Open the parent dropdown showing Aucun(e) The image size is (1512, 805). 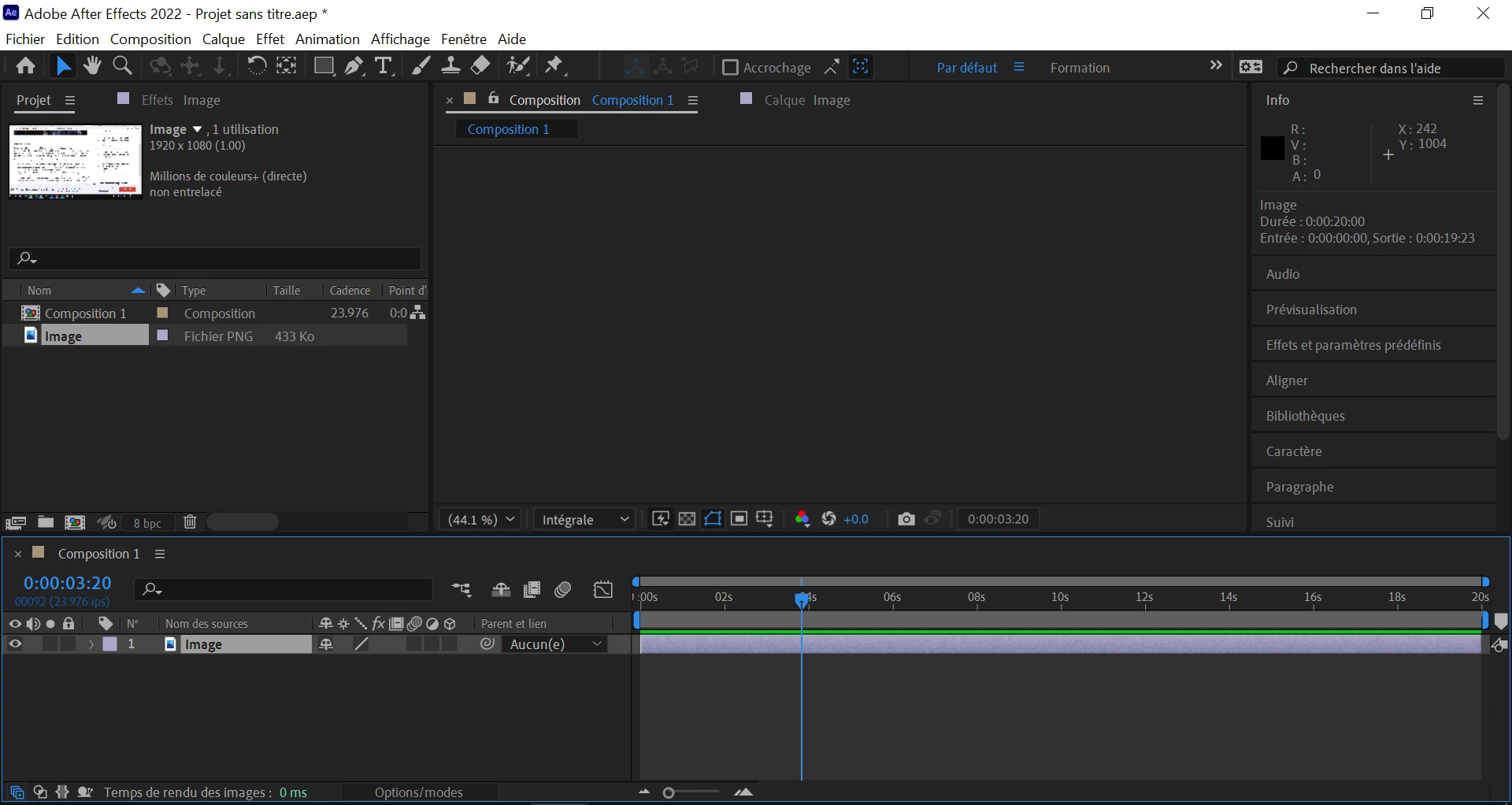(x=556, y=644)
